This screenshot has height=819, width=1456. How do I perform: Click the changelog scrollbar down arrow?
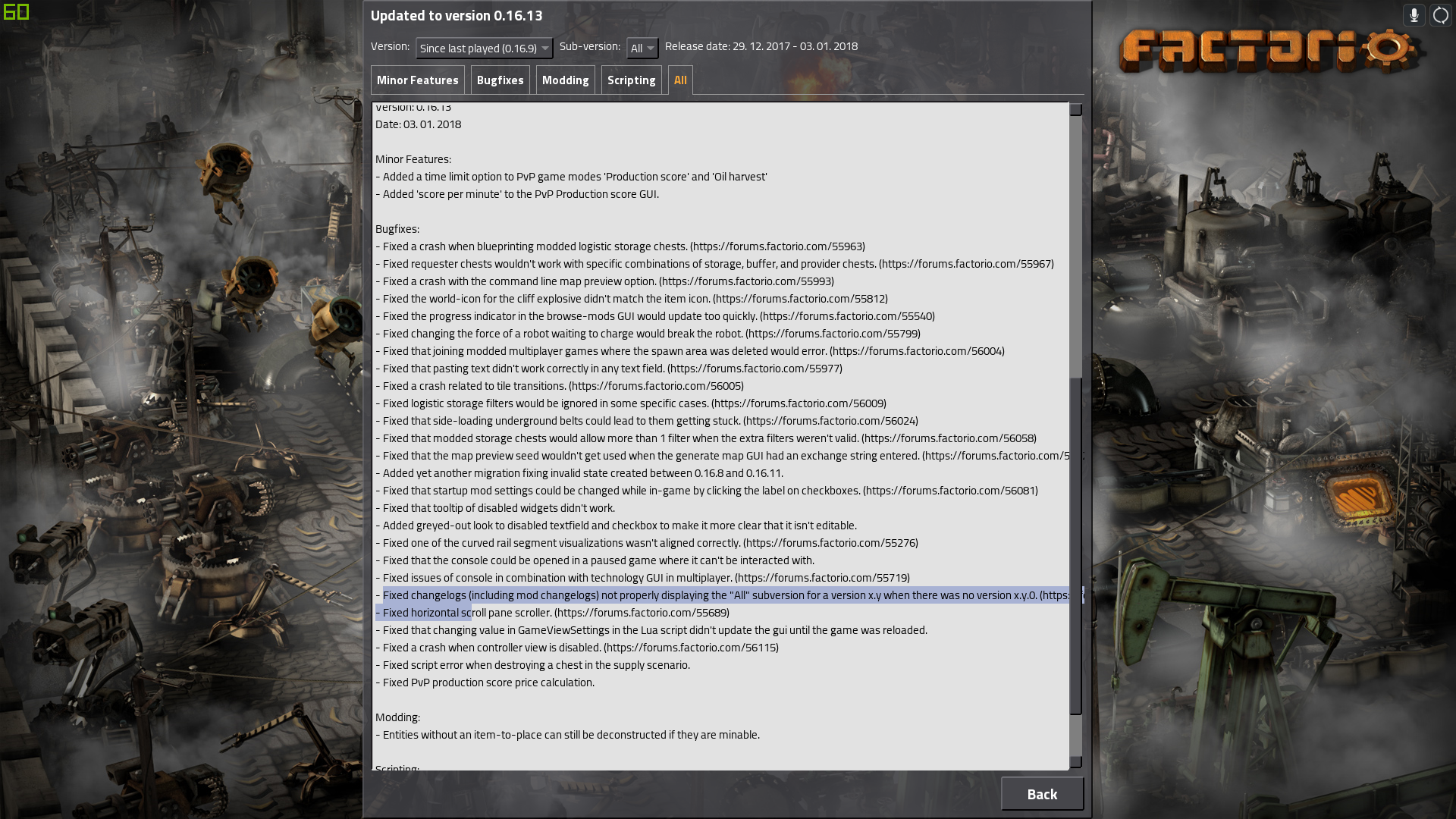(1075, 761)
